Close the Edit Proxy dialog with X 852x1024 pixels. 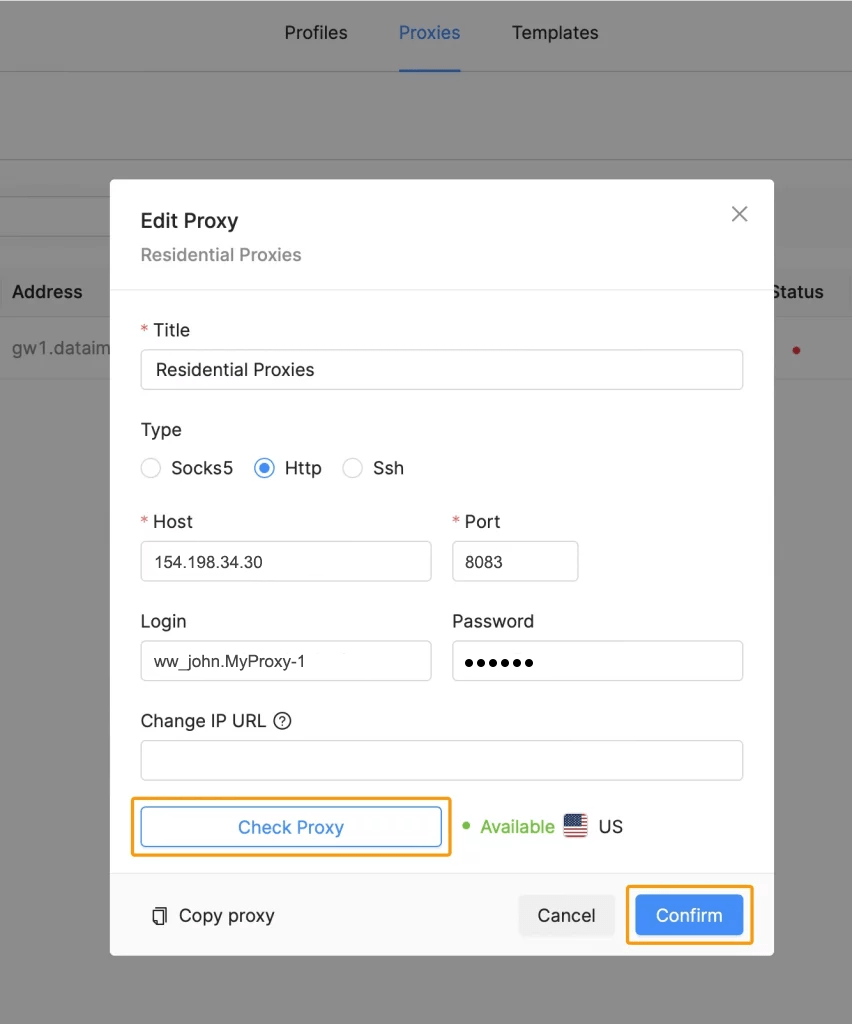pos(739,214)
